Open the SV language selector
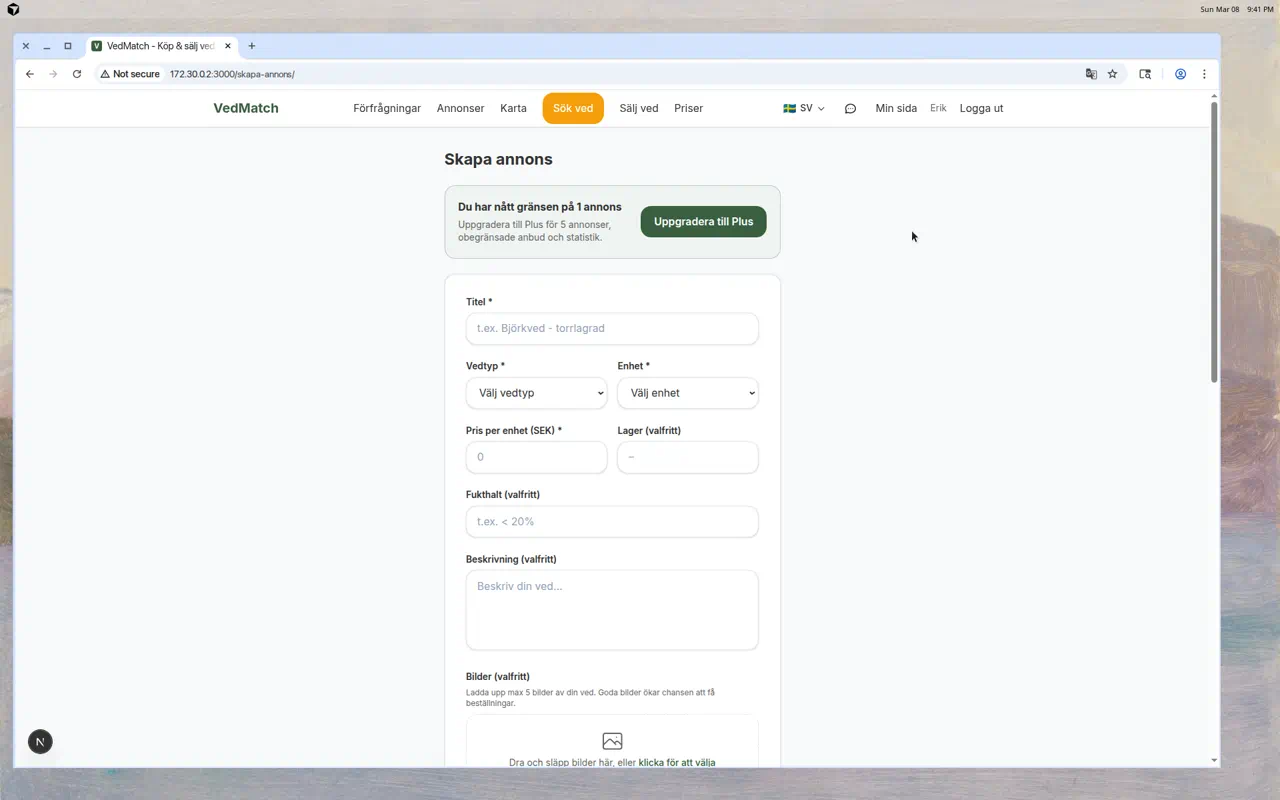Image resolution: width=1280 pixels, height=800 pixels. tap(804, 108)
